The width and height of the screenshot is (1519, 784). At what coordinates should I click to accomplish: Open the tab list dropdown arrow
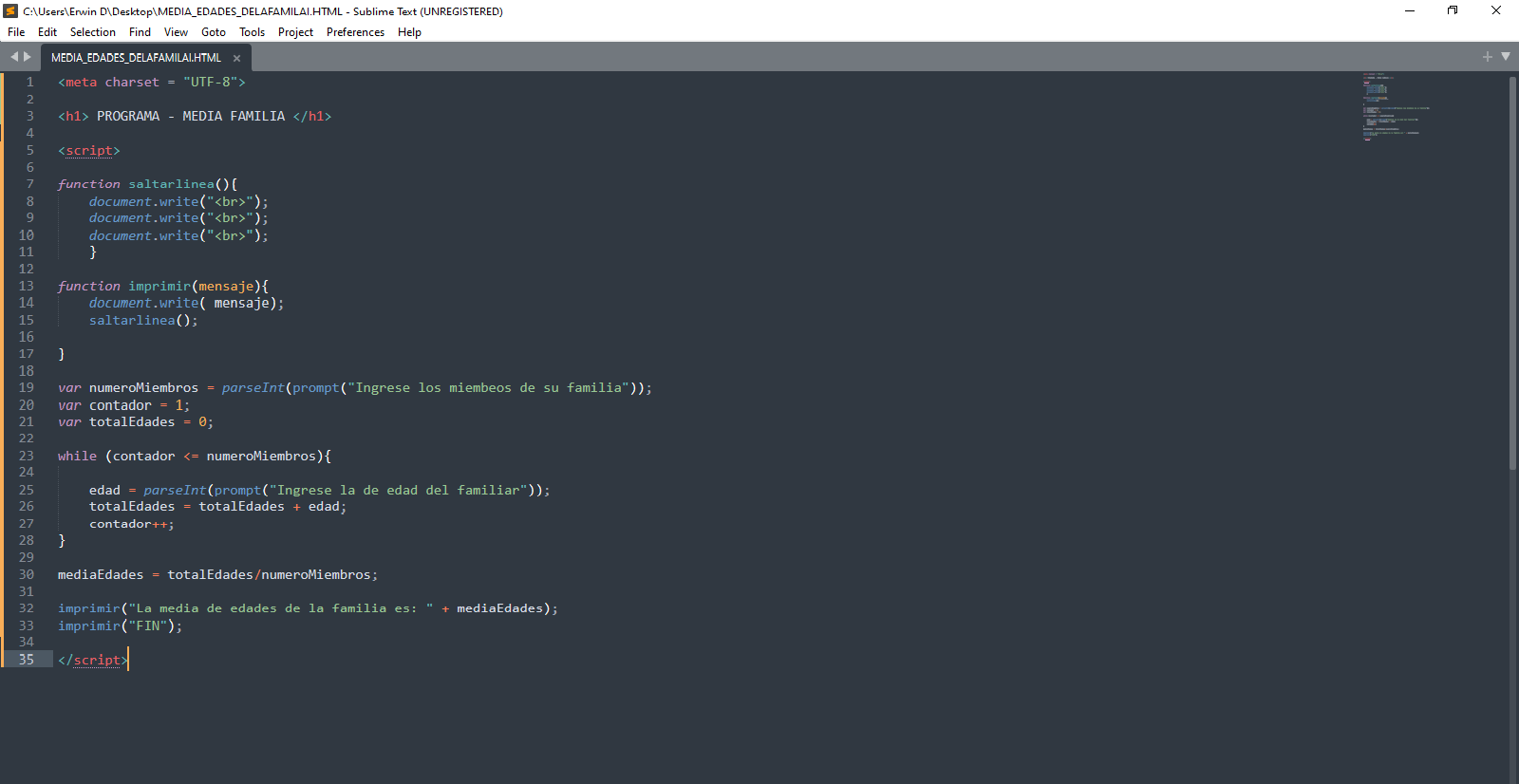1506,57
